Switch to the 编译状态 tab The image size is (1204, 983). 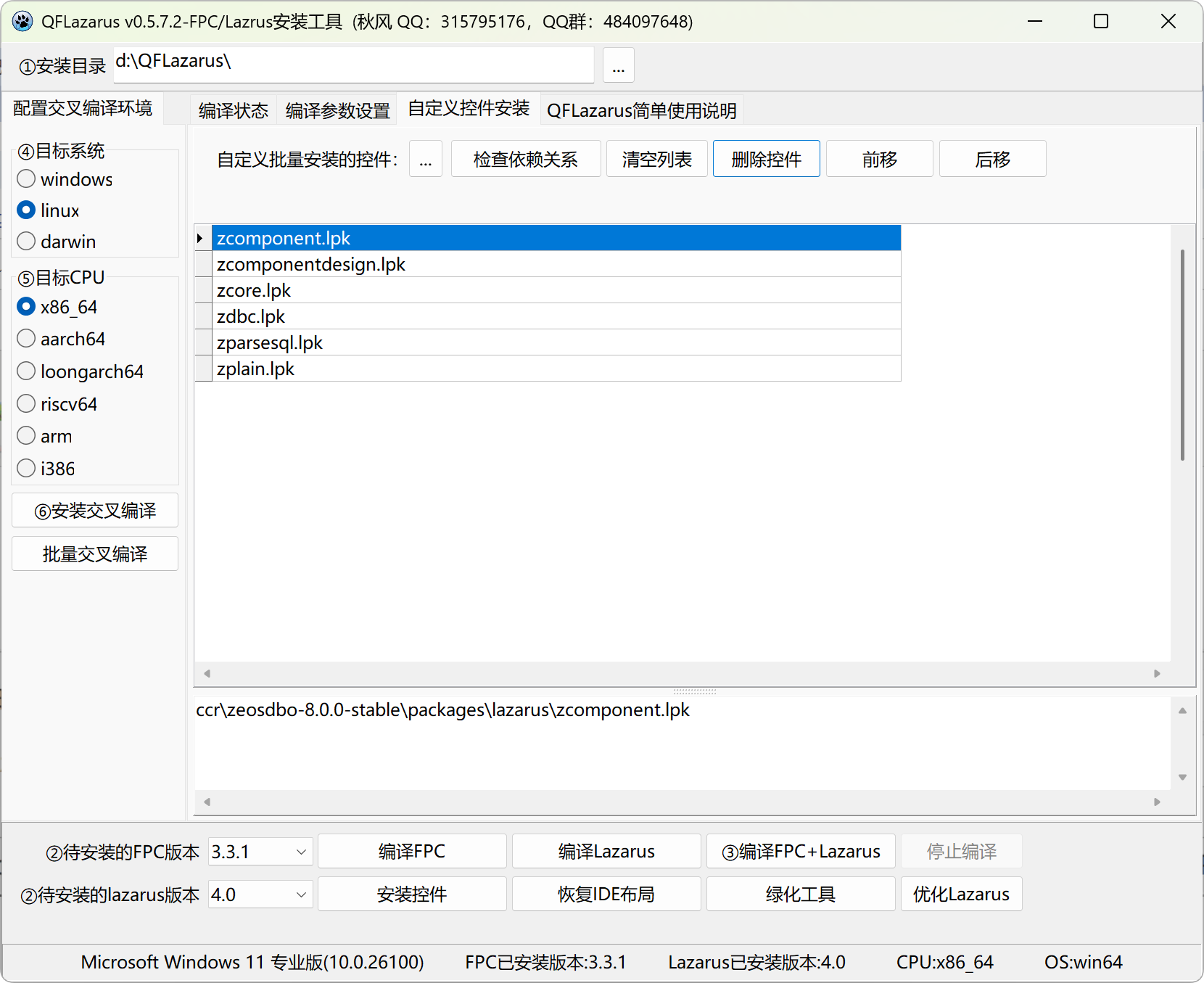(x=234, y=110)
